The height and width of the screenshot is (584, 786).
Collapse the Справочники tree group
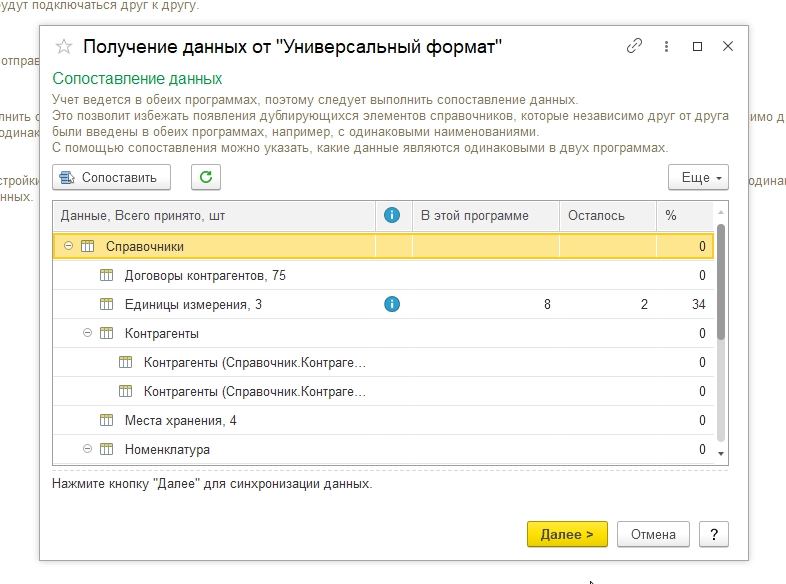(x=68, y=246)
